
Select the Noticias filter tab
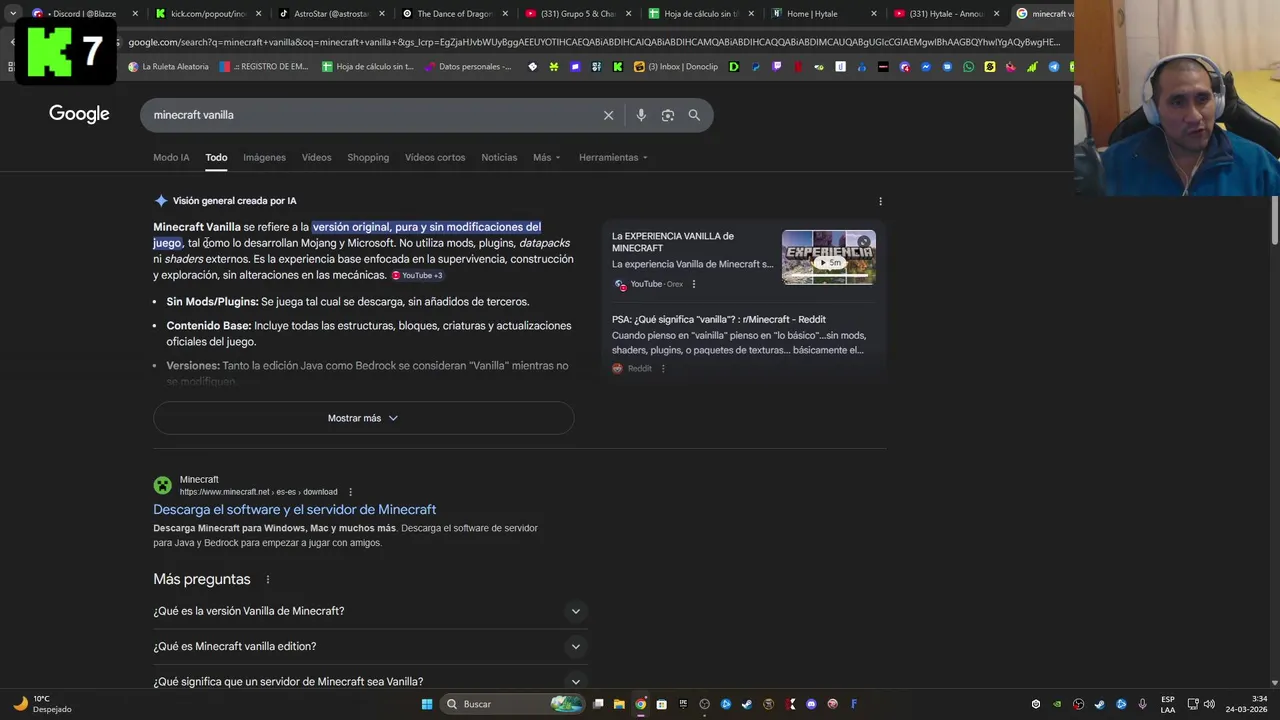[x=499, y=158]
